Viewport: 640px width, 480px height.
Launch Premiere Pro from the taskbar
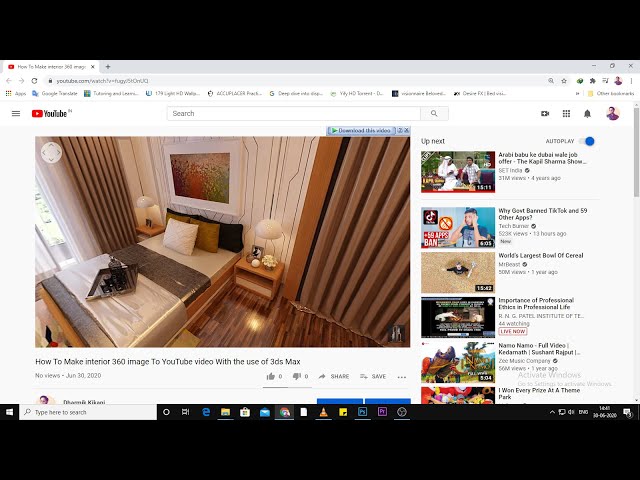coord(382,412)
